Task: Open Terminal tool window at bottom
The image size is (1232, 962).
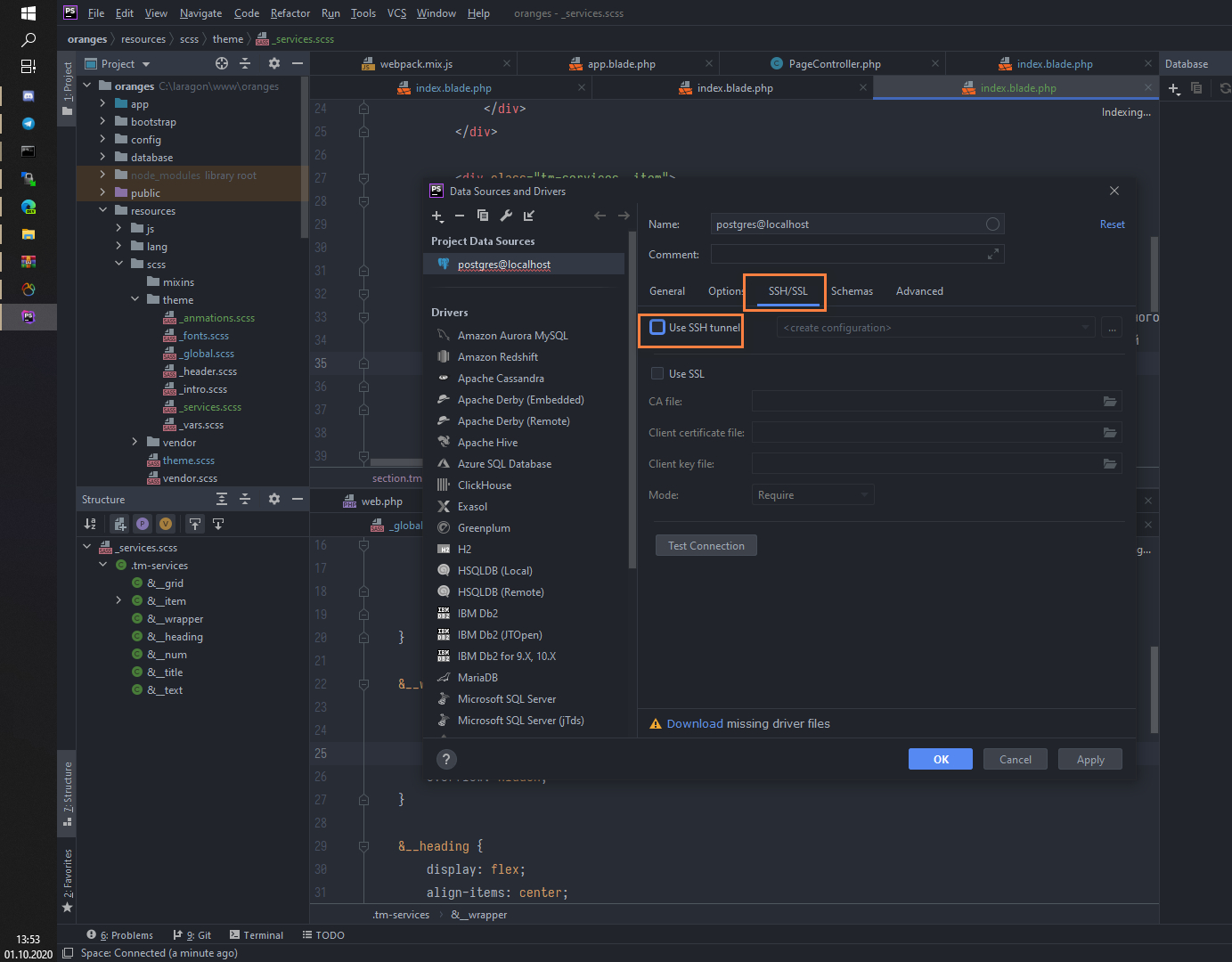Action: [257, 935]
